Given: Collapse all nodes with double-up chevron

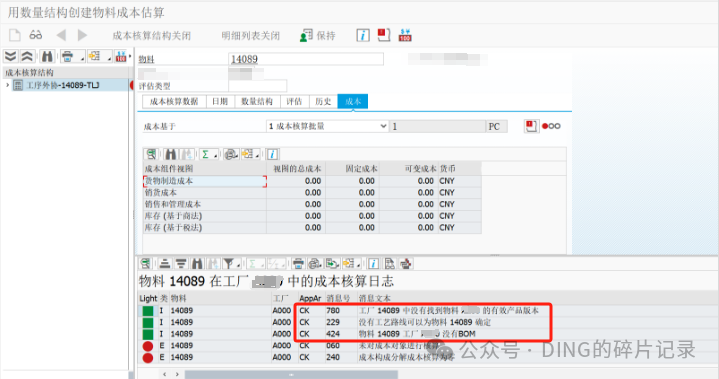Looking at the screenshot, I should click(x=27, y=56).
